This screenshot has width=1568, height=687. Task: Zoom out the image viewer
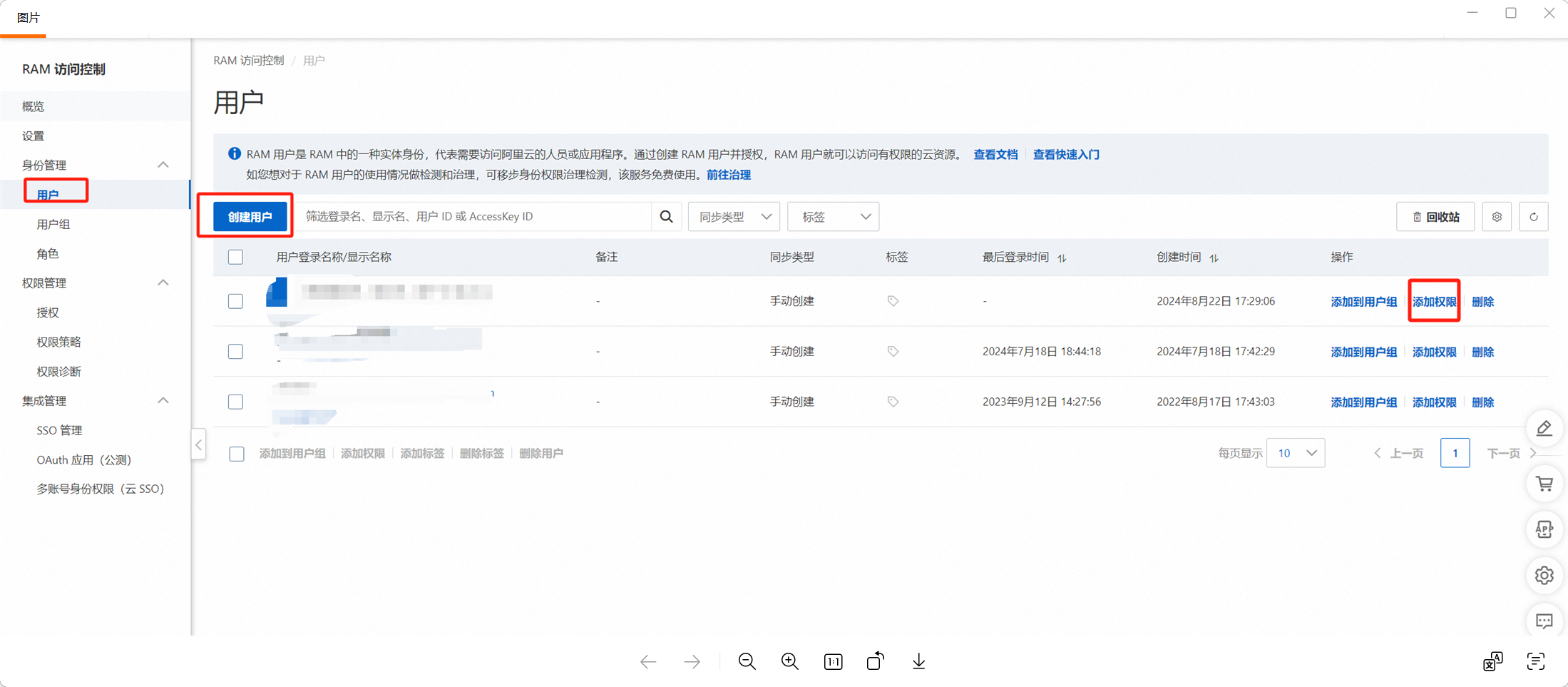(x=747, y=661)
